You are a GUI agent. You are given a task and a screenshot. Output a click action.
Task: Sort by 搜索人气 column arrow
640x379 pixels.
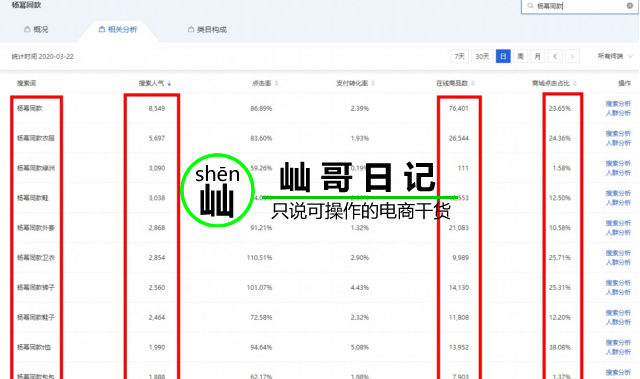tap(169, 83)
